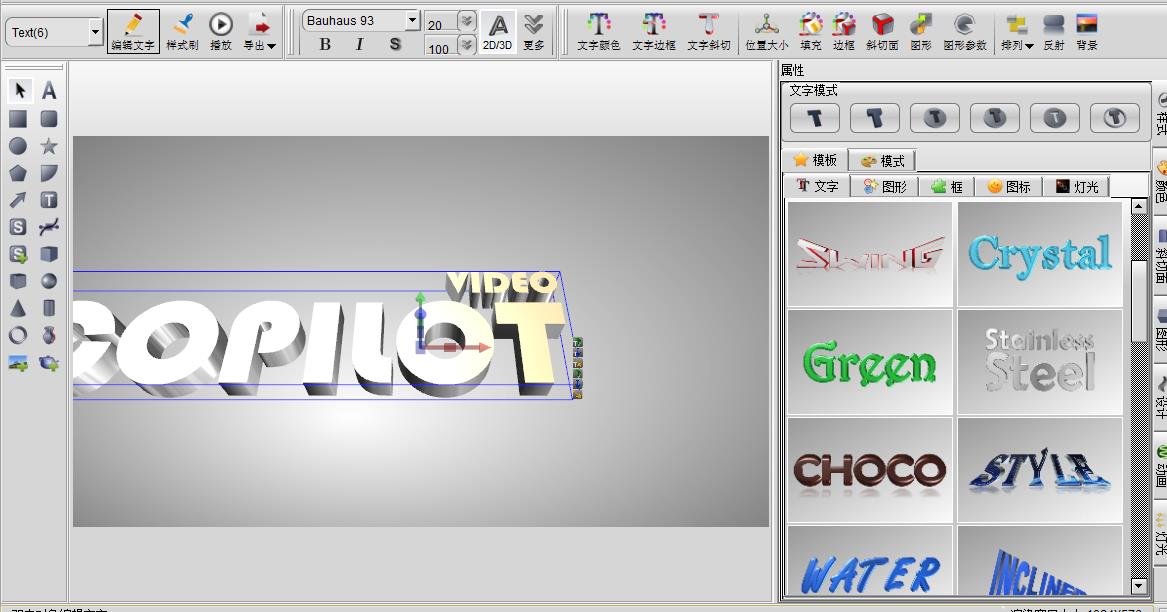Apply the CHOCO text template

(870, 471)
